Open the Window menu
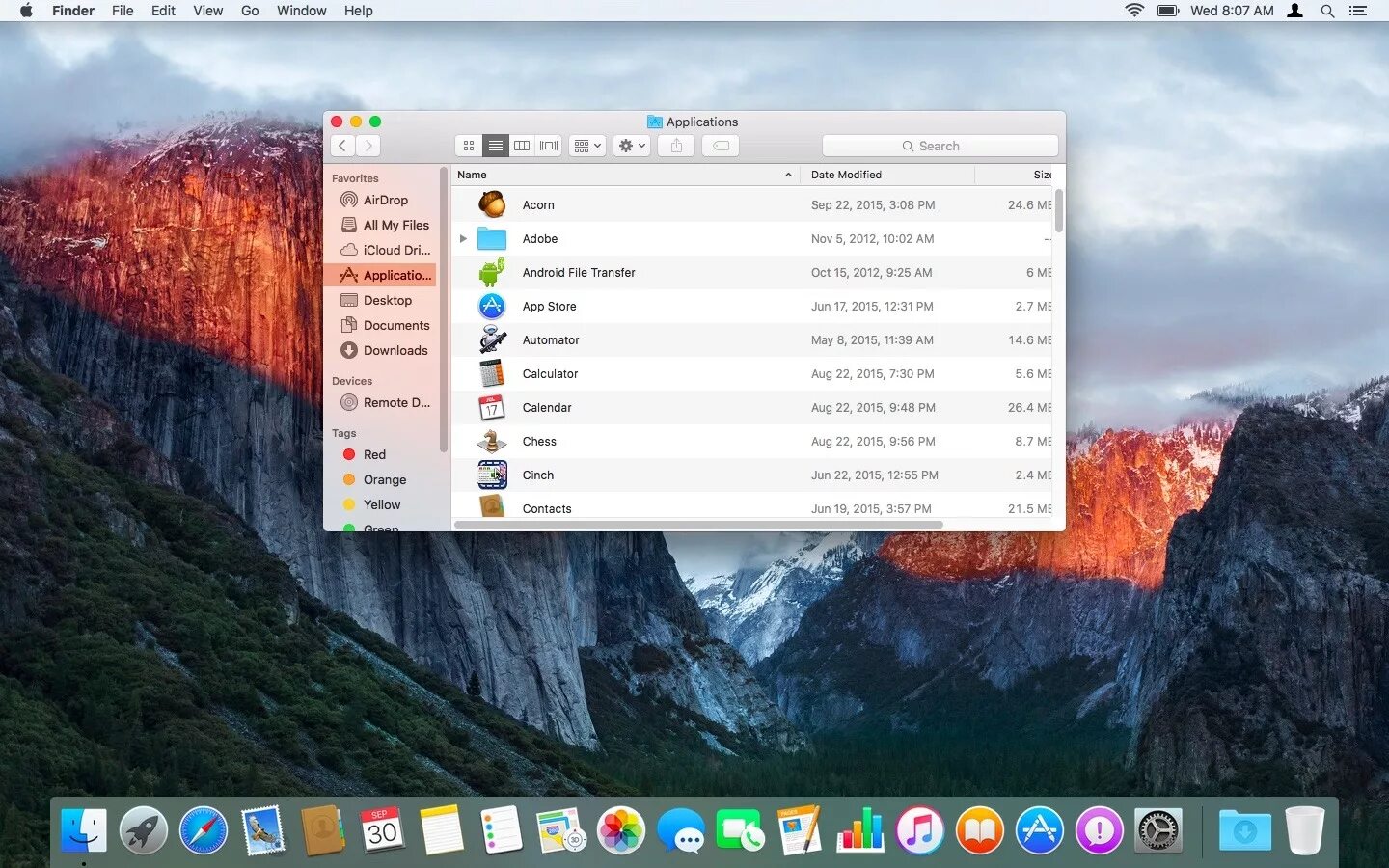1389x868 pixels. [301, 11]
